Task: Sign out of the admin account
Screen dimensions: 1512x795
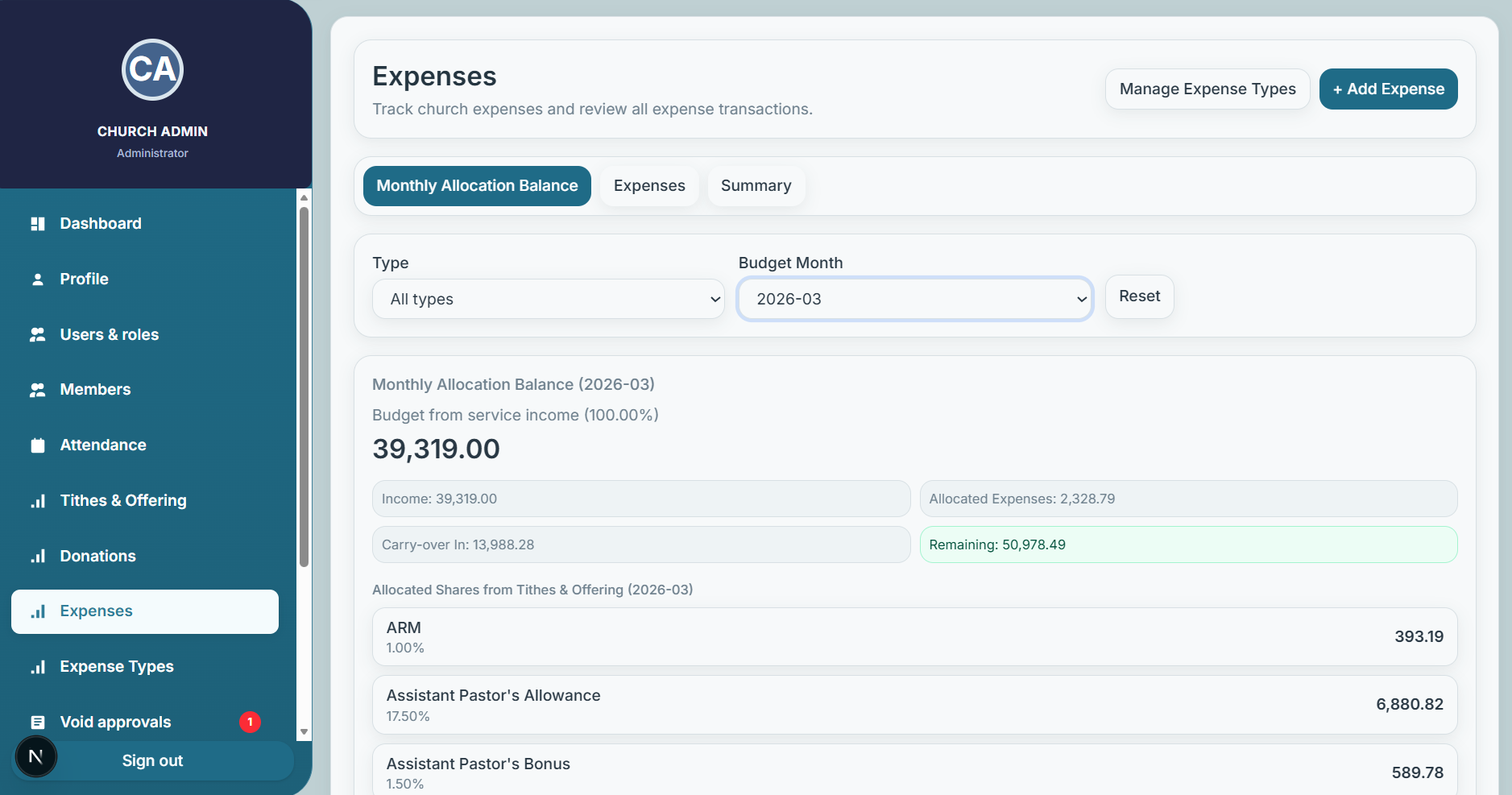Action: (152, 761)
